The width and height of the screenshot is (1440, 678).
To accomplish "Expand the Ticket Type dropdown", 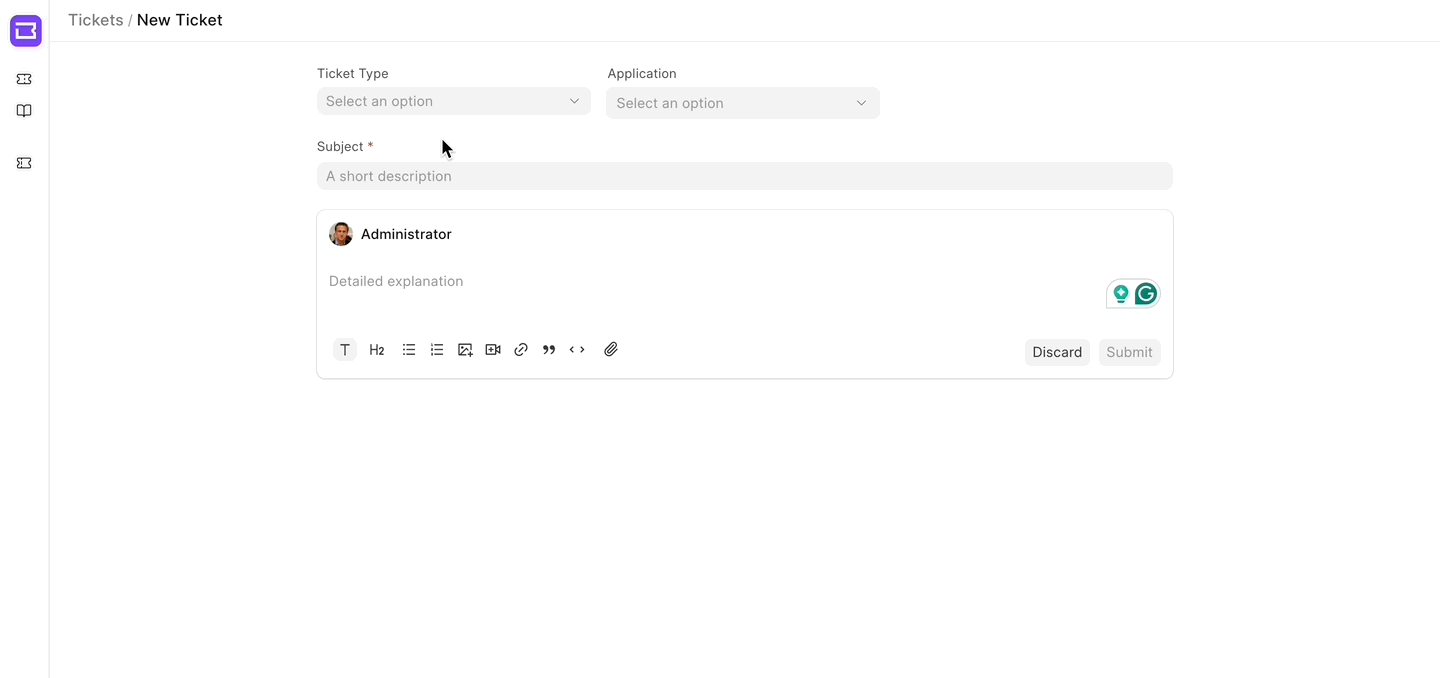I will click(x=453, y=101).
